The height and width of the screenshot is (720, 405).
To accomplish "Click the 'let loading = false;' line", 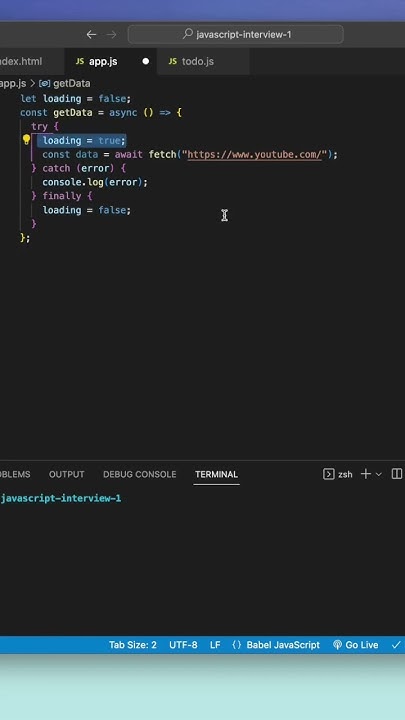I will point(76,99).
